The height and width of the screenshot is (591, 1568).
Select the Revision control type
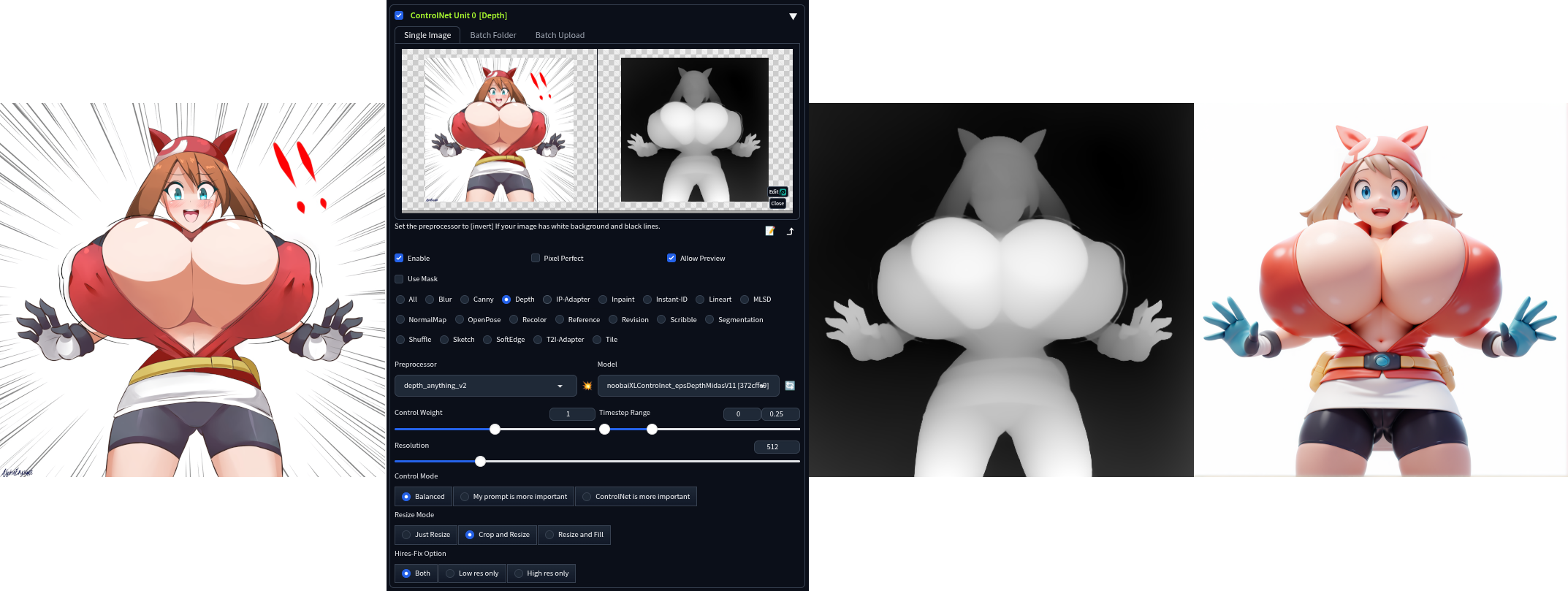[x=613, y=319]
